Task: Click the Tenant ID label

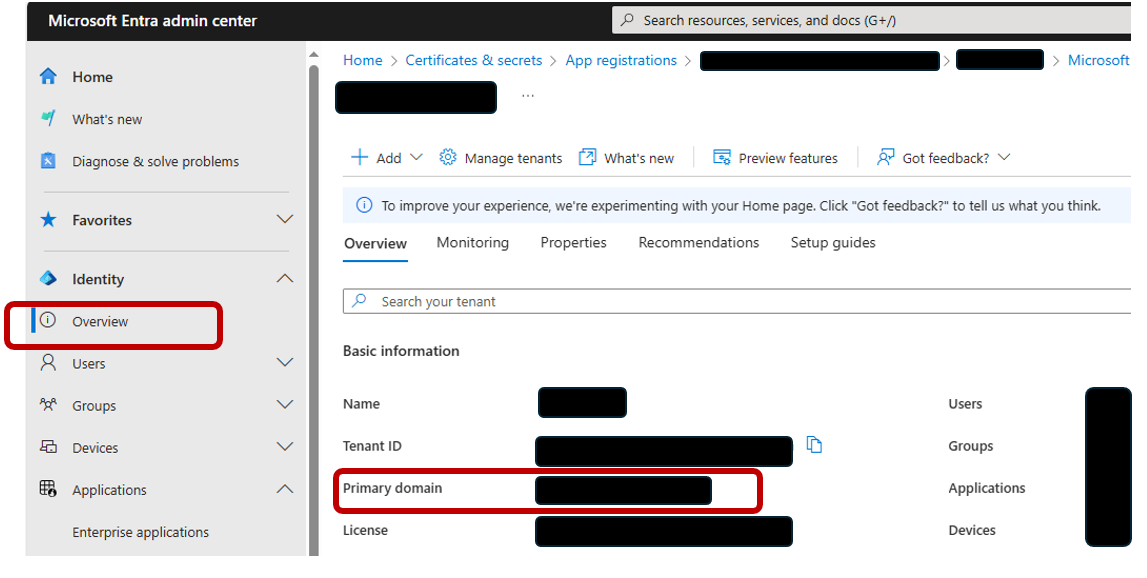Action: [372, 446]
